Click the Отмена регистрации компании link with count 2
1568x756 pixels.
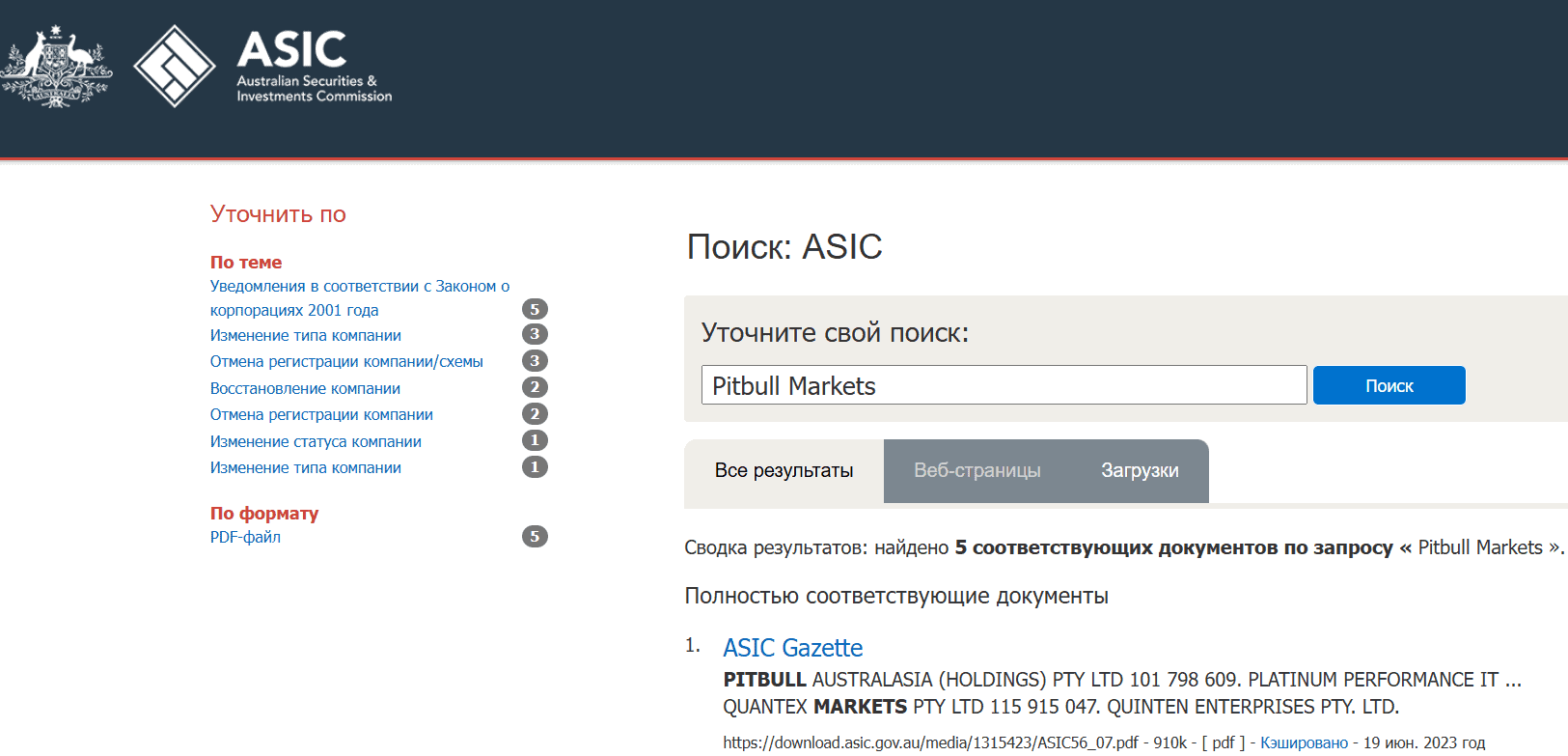(321, 414)
